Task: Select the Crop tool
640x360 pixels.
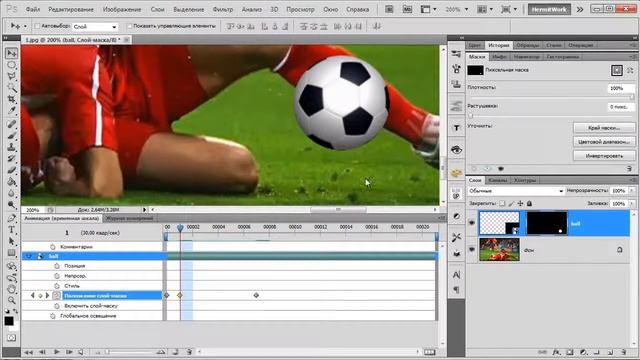Action: coord(11,99)
